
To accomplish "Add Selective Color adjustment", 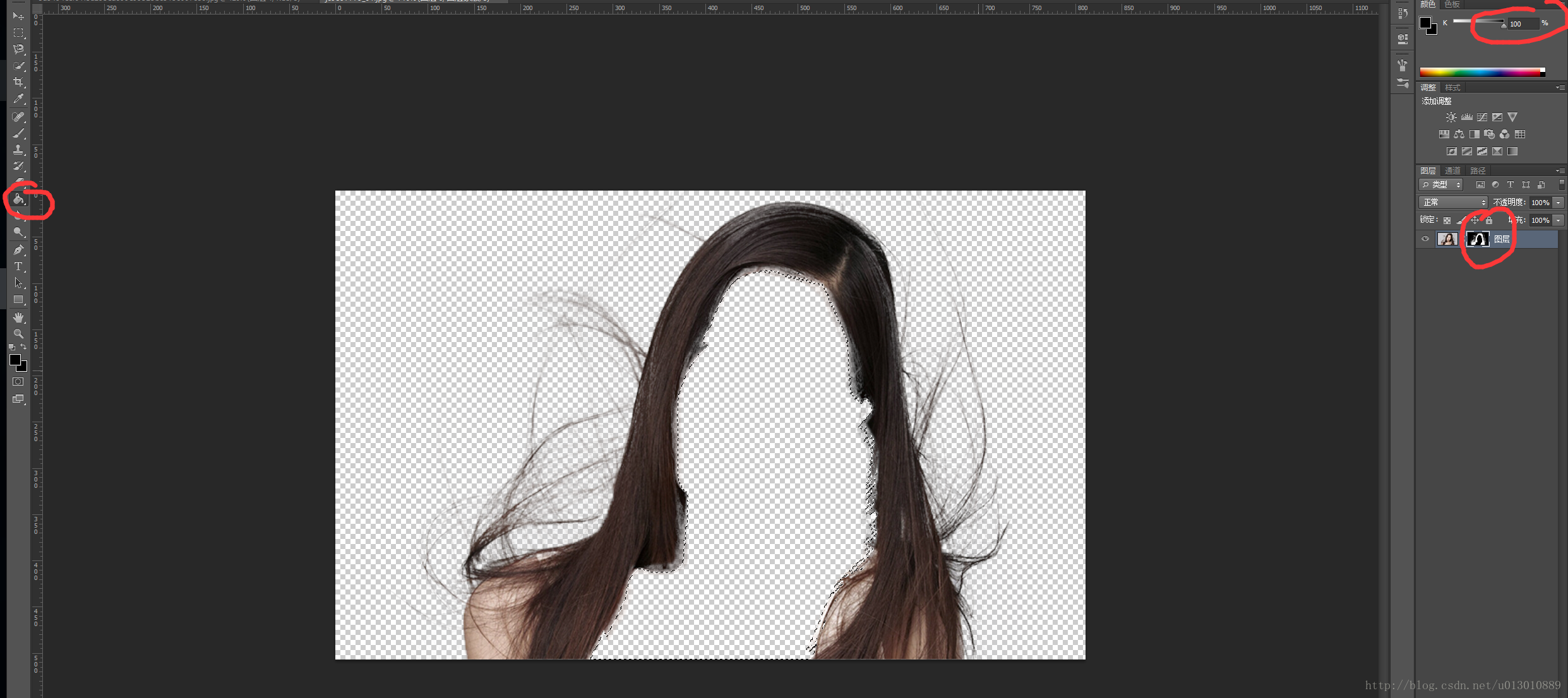I will pos(1497,151).
